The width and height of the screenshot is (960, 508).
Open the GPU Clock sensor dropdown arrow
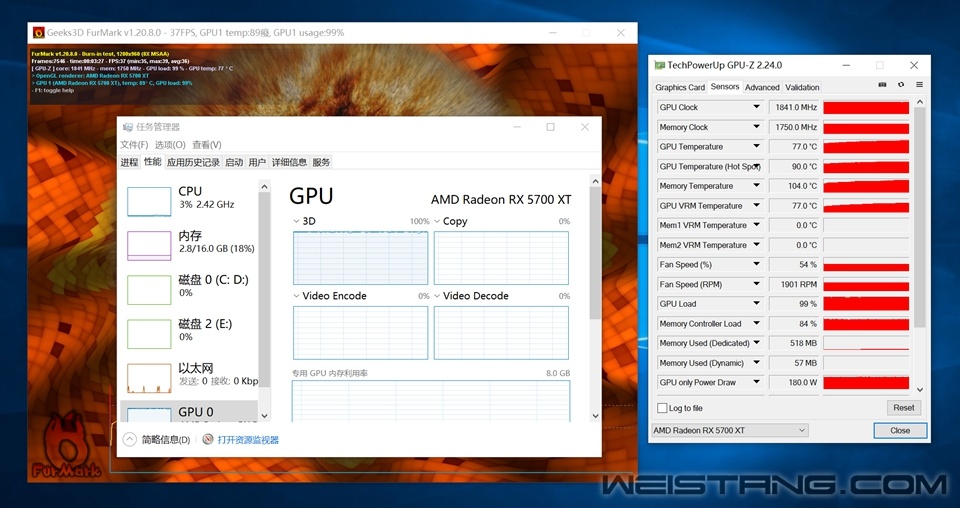pos(757,108)
